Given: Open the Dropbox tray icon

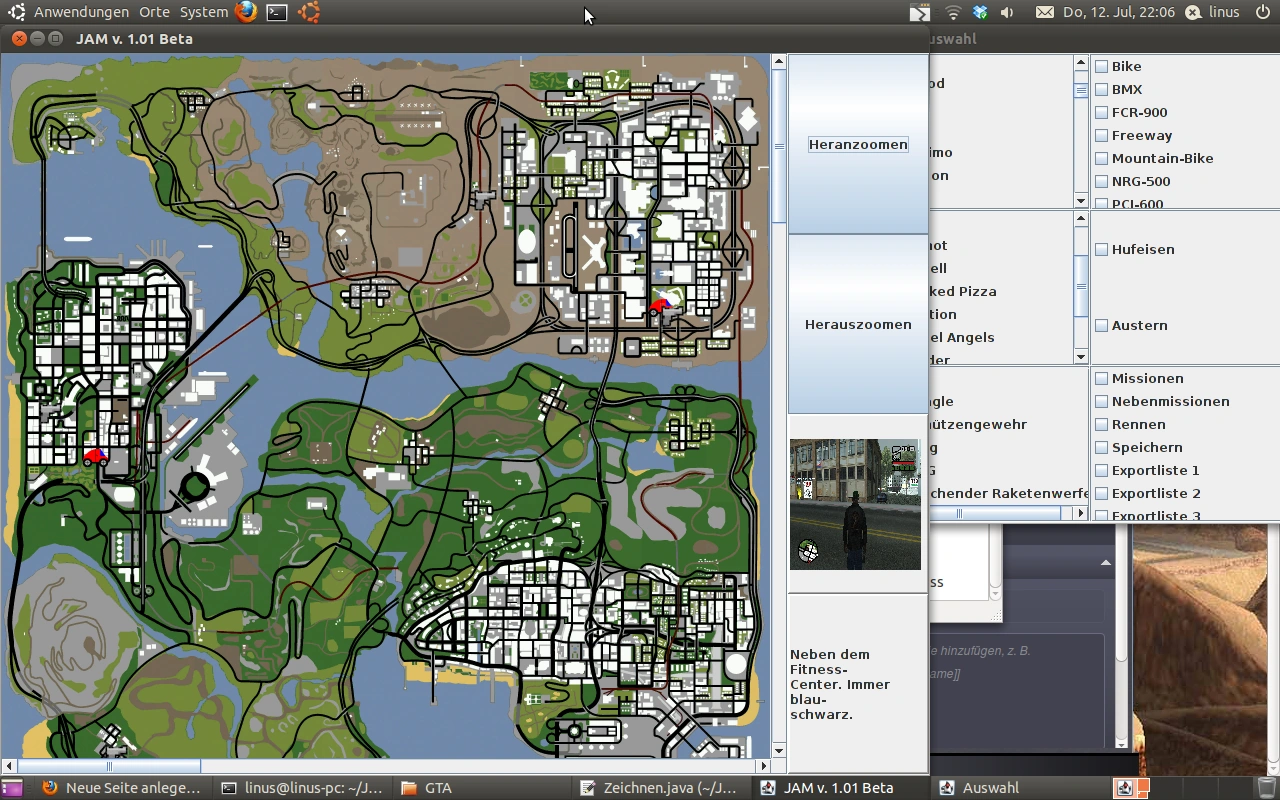Looking at the screenshot, I should (x=978, y=12).
